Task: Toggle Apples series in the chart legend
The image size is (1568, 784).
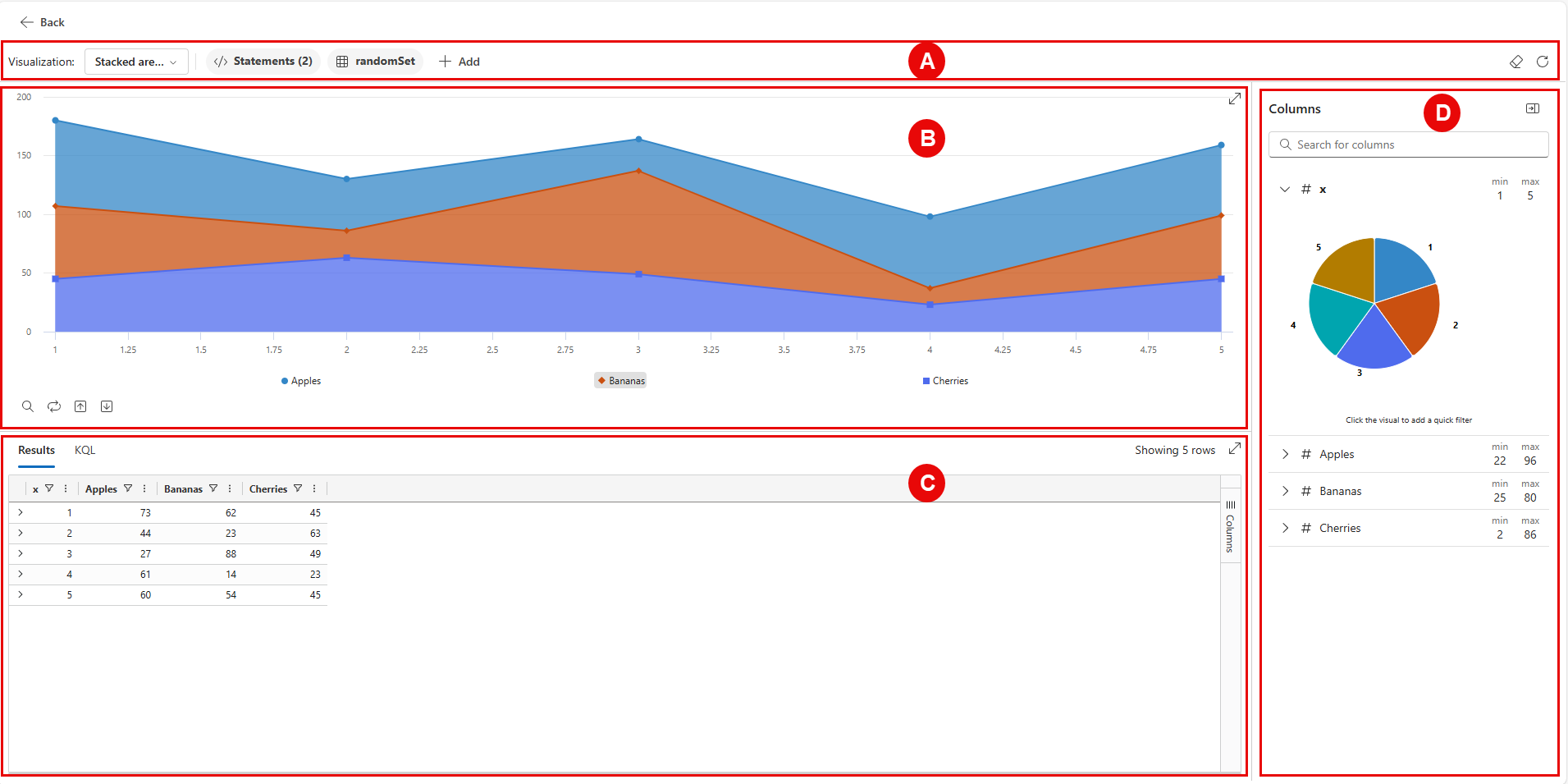Action: coord(301,381)
